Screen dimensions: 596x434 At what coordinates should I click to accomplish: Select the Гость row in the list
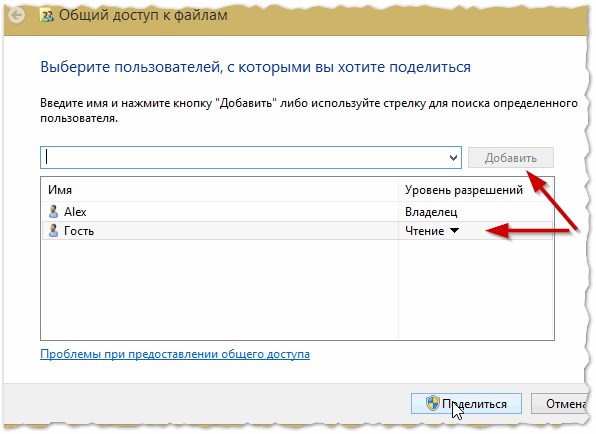pyautogui.click(x=297, y=231)
